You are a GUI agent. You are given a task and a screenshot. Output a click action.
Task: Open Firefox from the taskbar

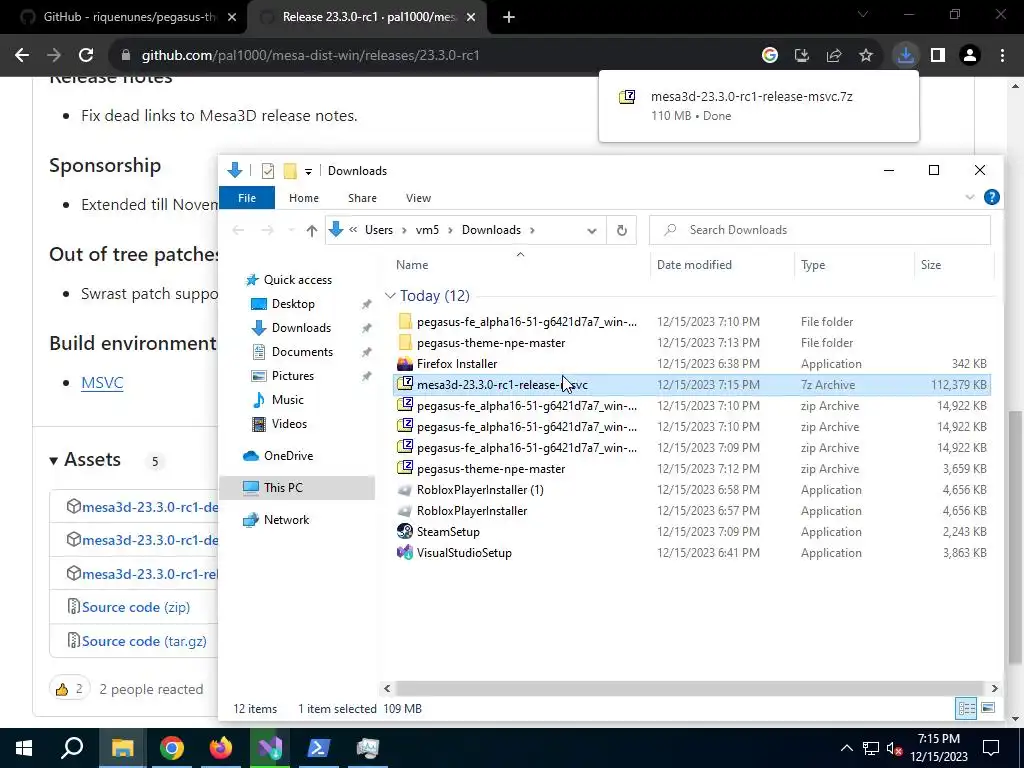[221, 748]
